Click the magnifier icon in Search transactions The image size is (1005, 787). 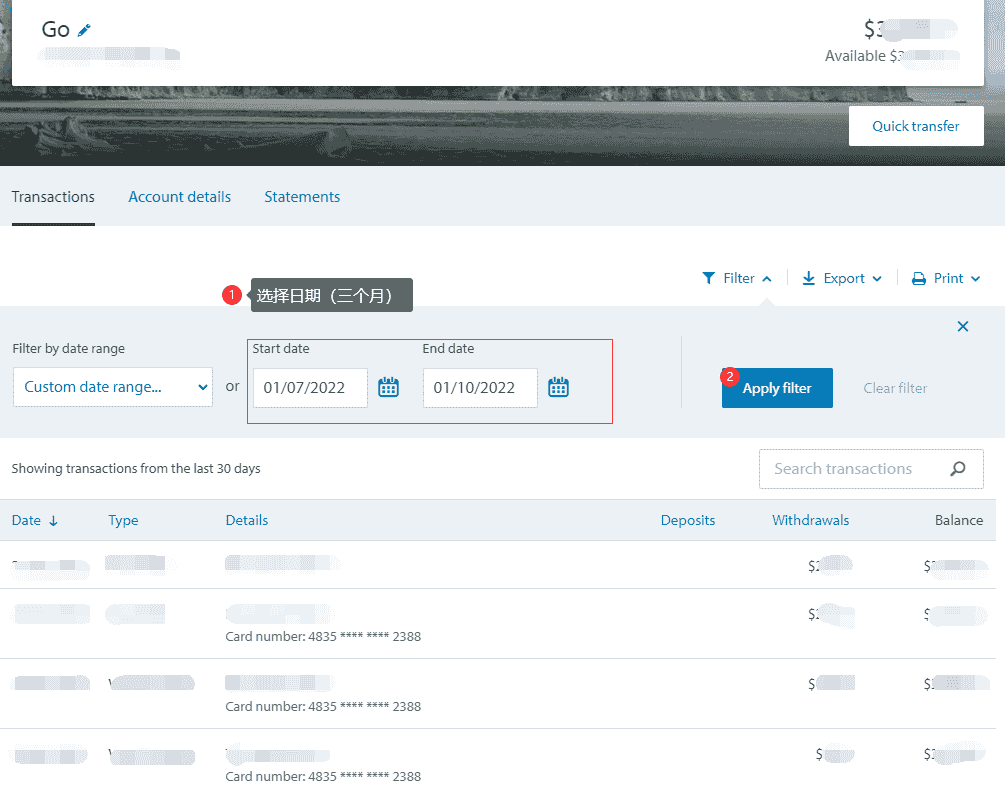tap(958, 468)
